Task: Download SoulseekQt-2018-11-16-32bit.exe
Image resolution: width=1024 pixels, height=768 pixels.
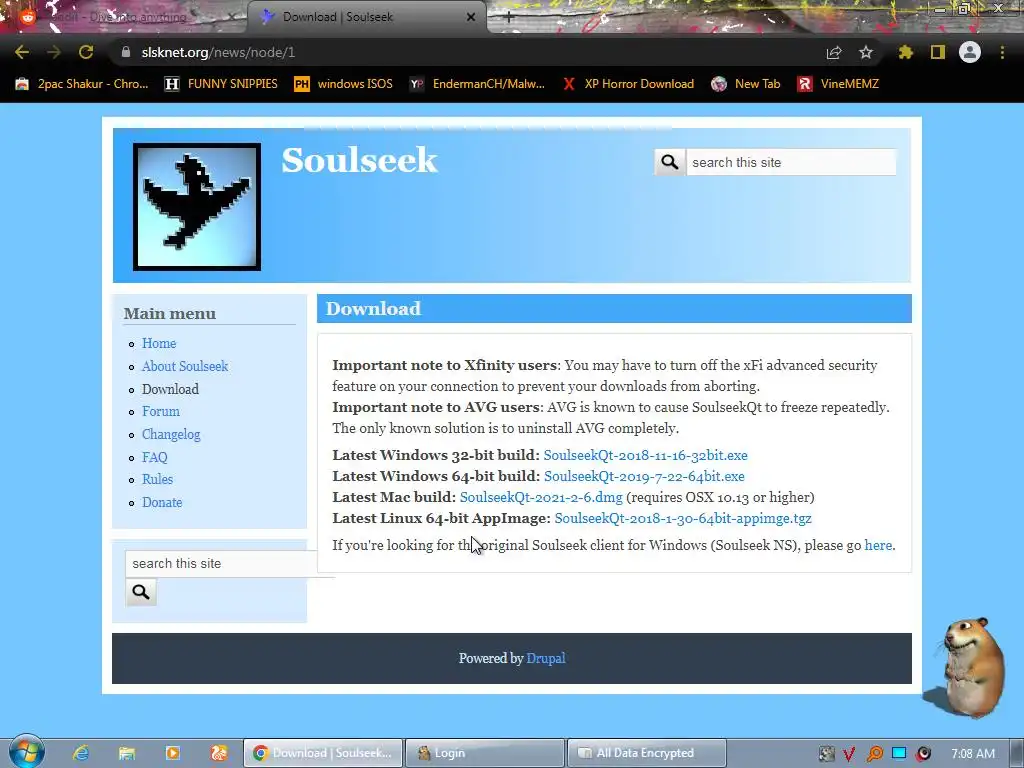Action: click(645, 455)
